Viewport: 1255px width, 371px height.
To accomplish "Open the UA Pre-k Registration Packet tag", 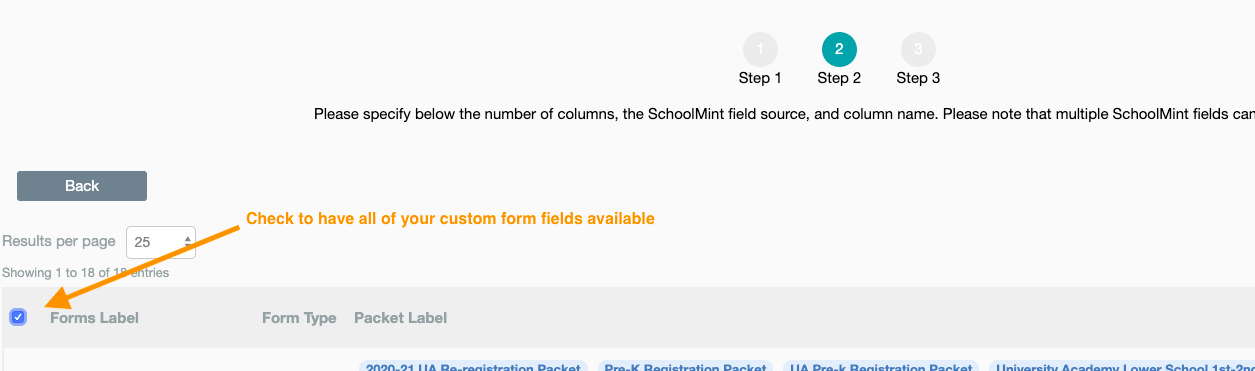I will (881, 366).
